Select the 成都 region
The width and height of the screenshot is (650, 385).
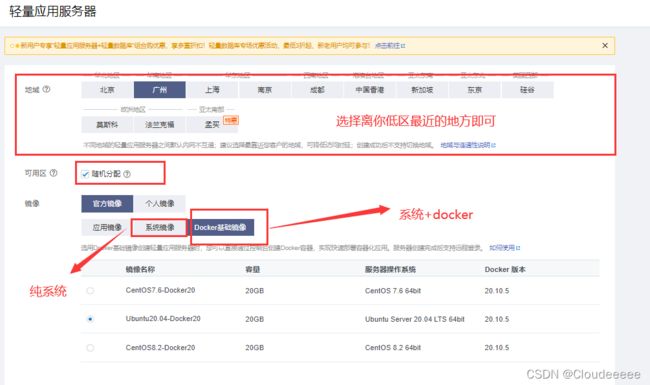[x=317, y=90]
